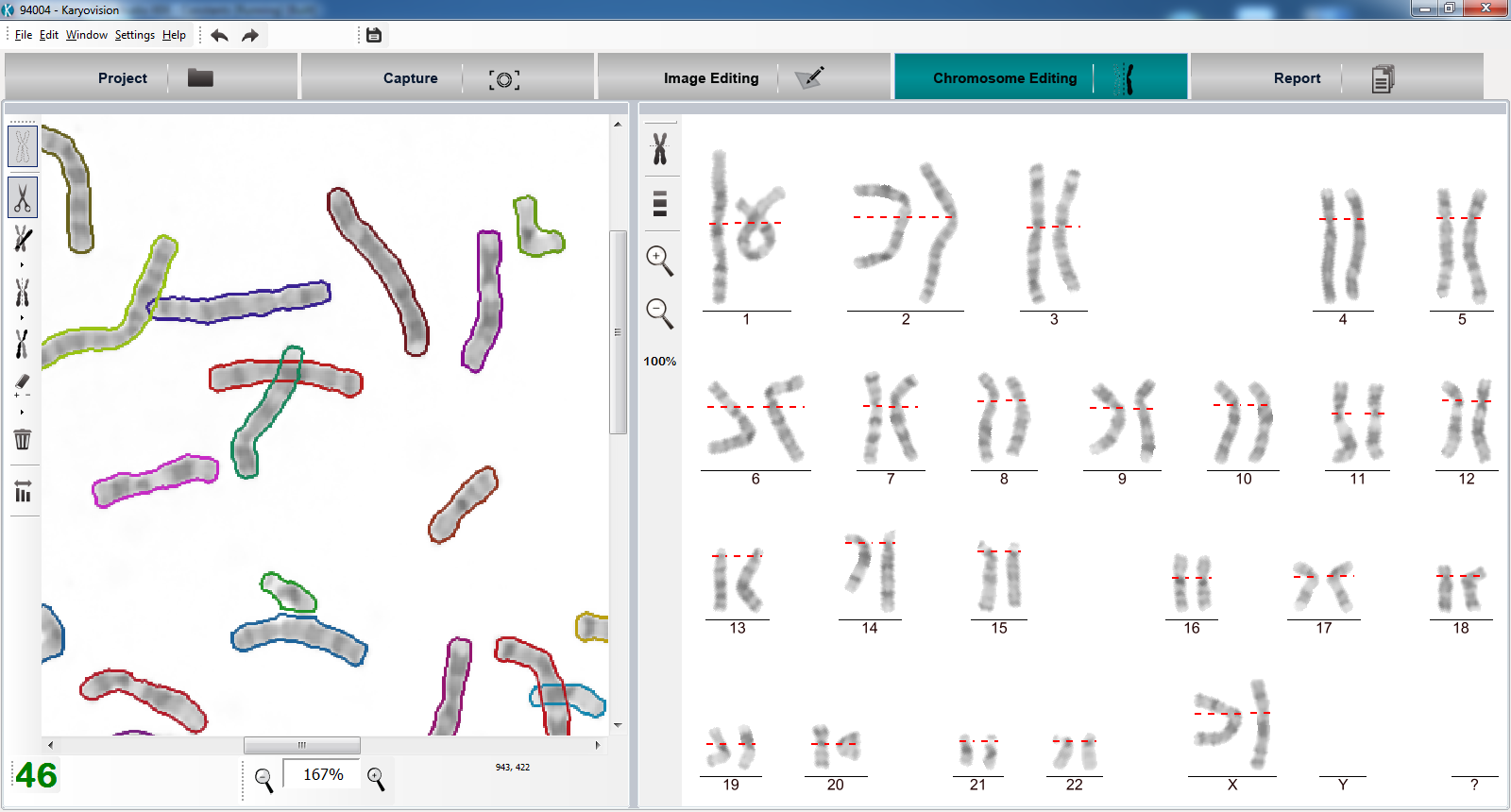Select the scissors cut tool

(x=23, y=198)
